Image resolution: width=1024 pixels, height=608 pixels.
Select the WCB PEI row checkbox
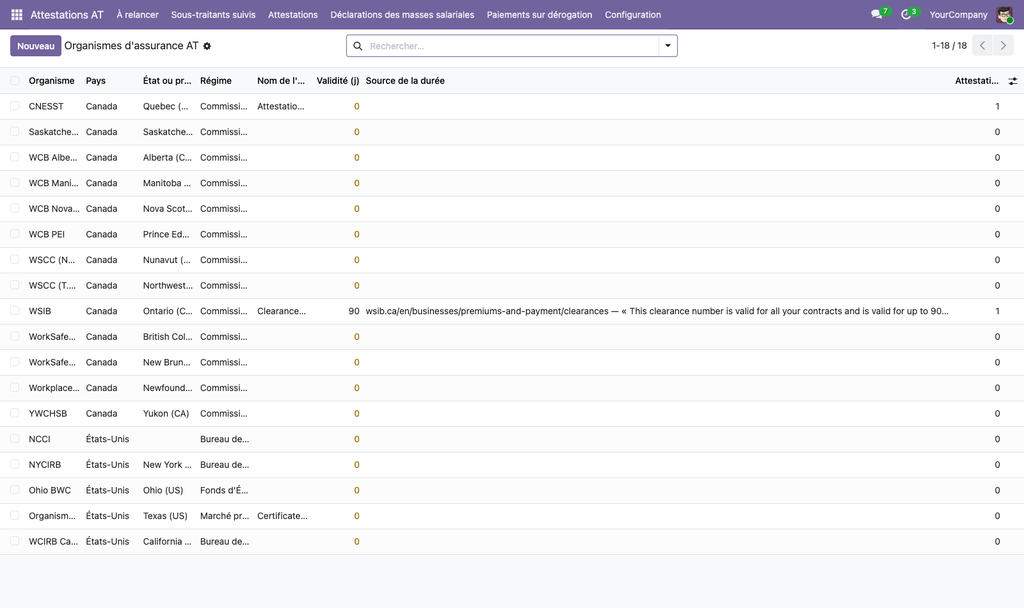coord(14,234)
